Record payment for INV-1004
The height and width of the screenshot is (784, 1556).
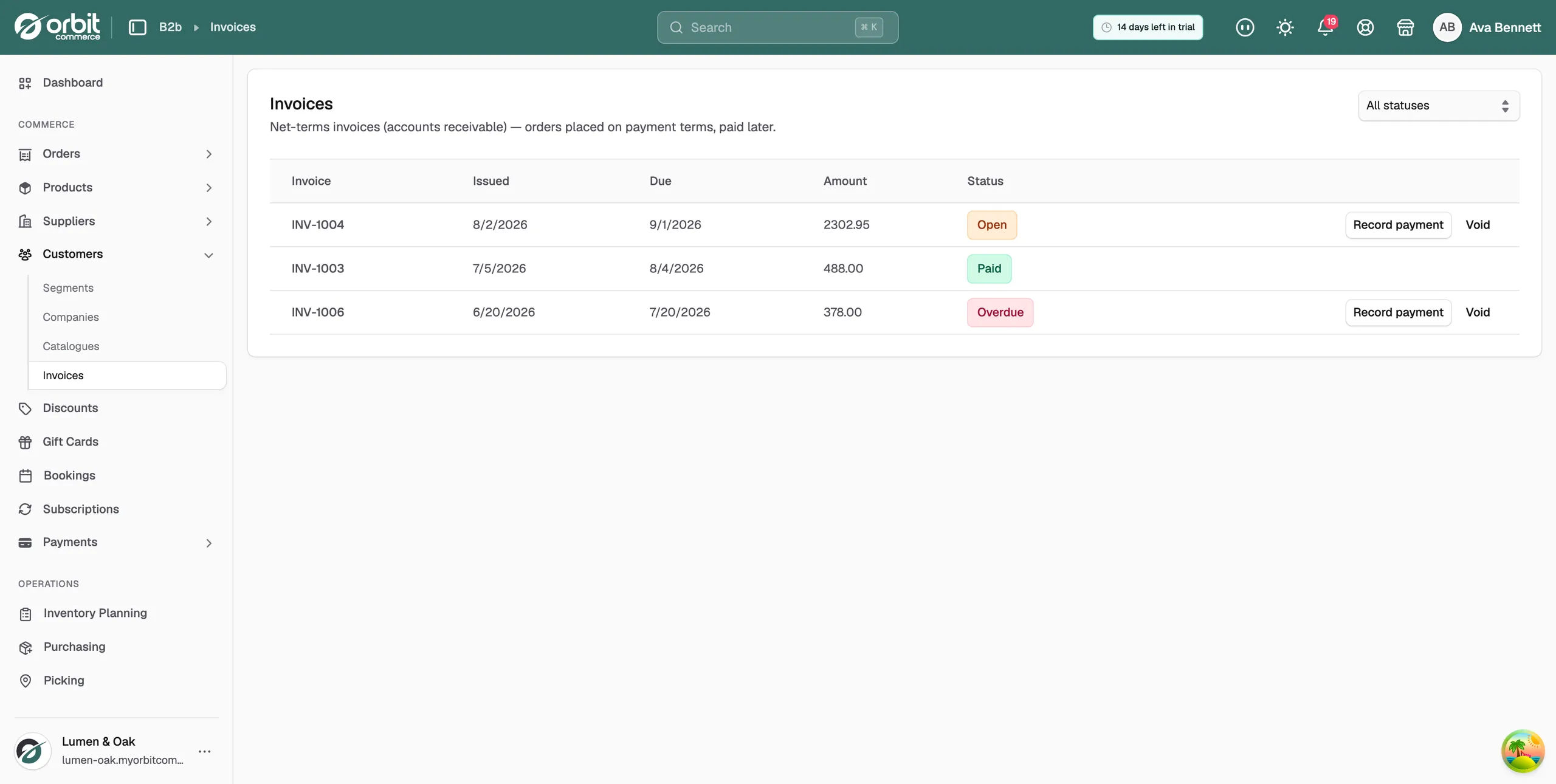pos(1398,225)
